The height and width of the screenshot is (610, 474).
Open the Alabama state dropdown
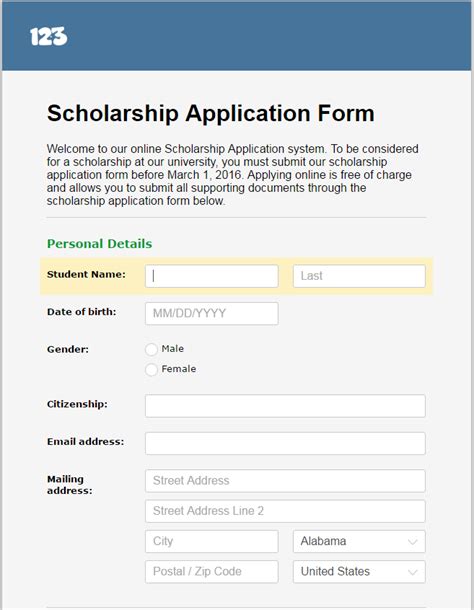click(359, 541)
